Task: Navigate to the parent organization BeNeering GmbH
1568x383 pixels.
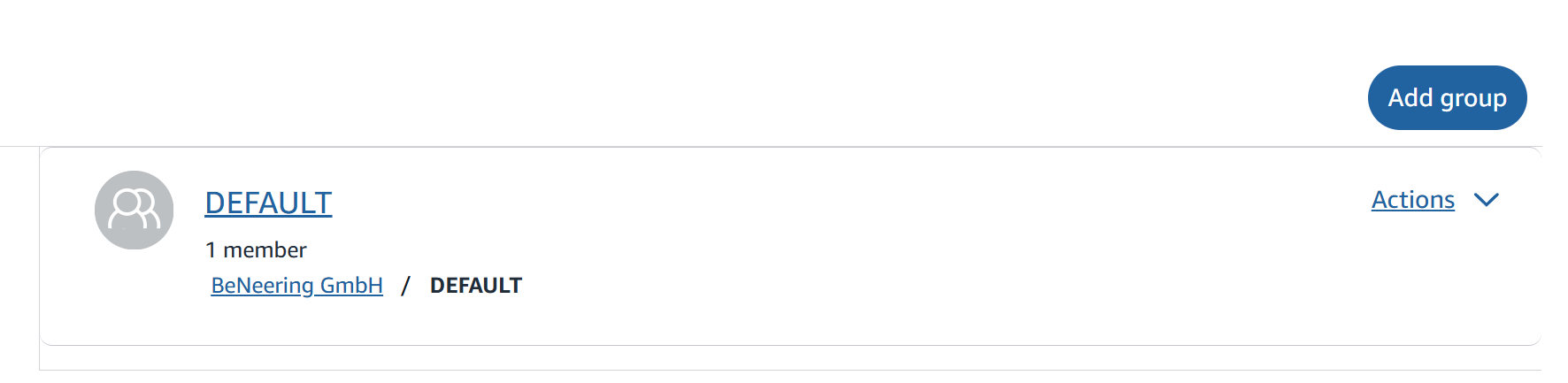Action: pos(296,286)
